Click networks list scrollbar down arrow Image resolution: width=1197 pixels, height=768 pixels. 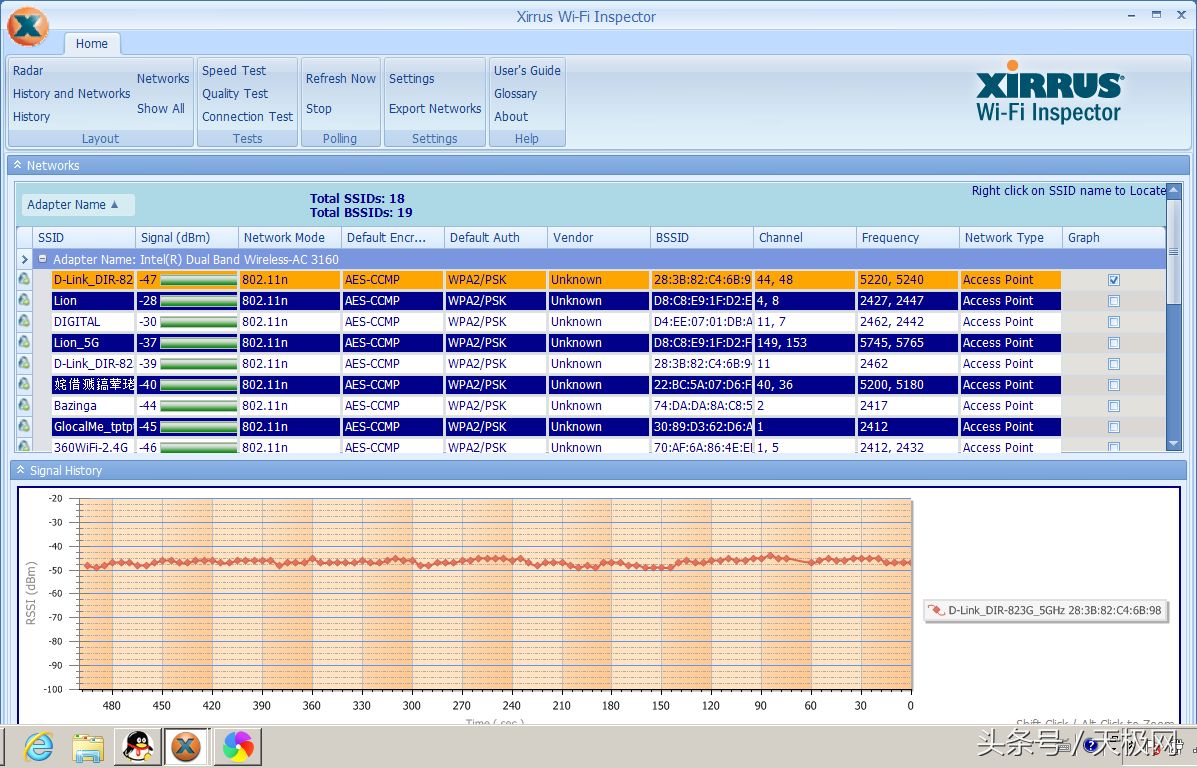point(1174,444)
